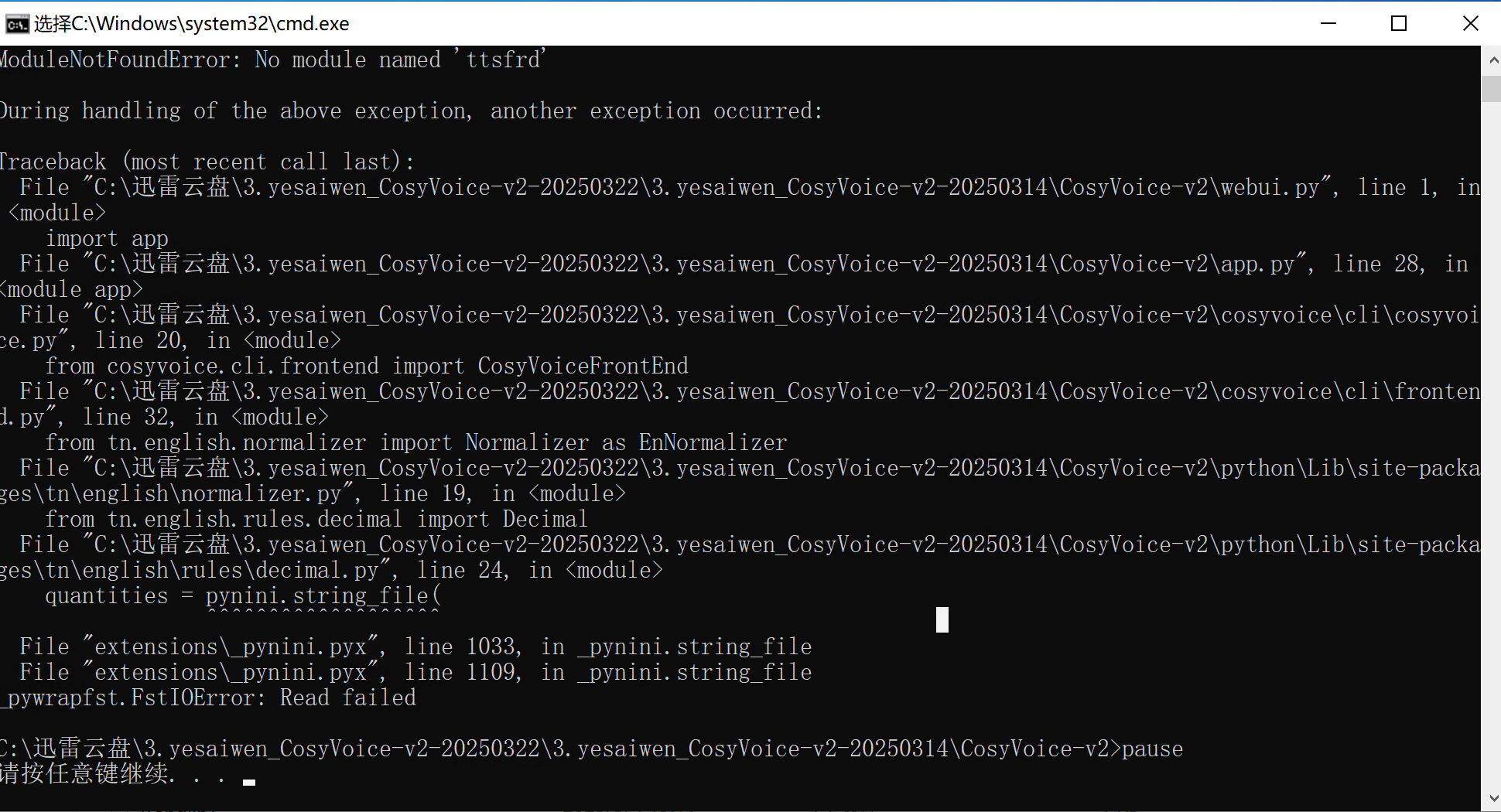Click the '请按任意键继续. . .' prompt
1501x812 pixels.
point(113,773)
